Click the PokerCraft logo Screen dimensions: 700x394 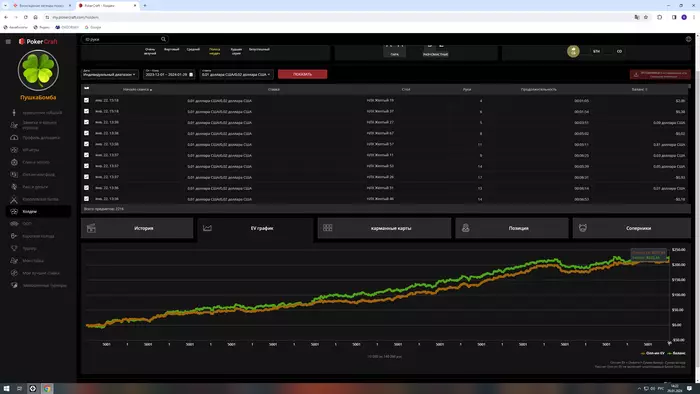[38, 41]
